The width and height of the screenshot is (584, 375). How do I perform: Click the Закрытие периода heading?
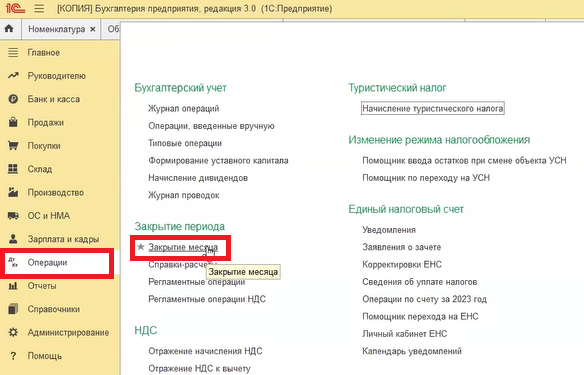[180, 226]
